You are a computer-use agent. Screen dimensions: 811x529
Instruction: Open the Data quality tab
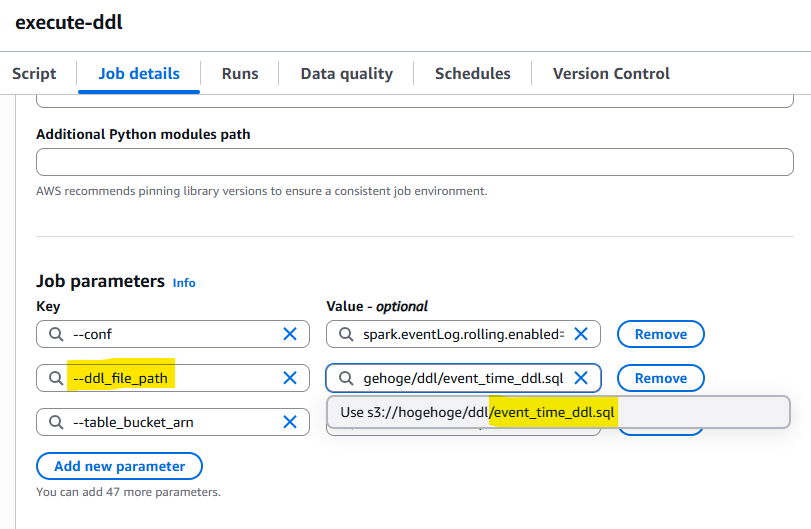tap(347, 73)
